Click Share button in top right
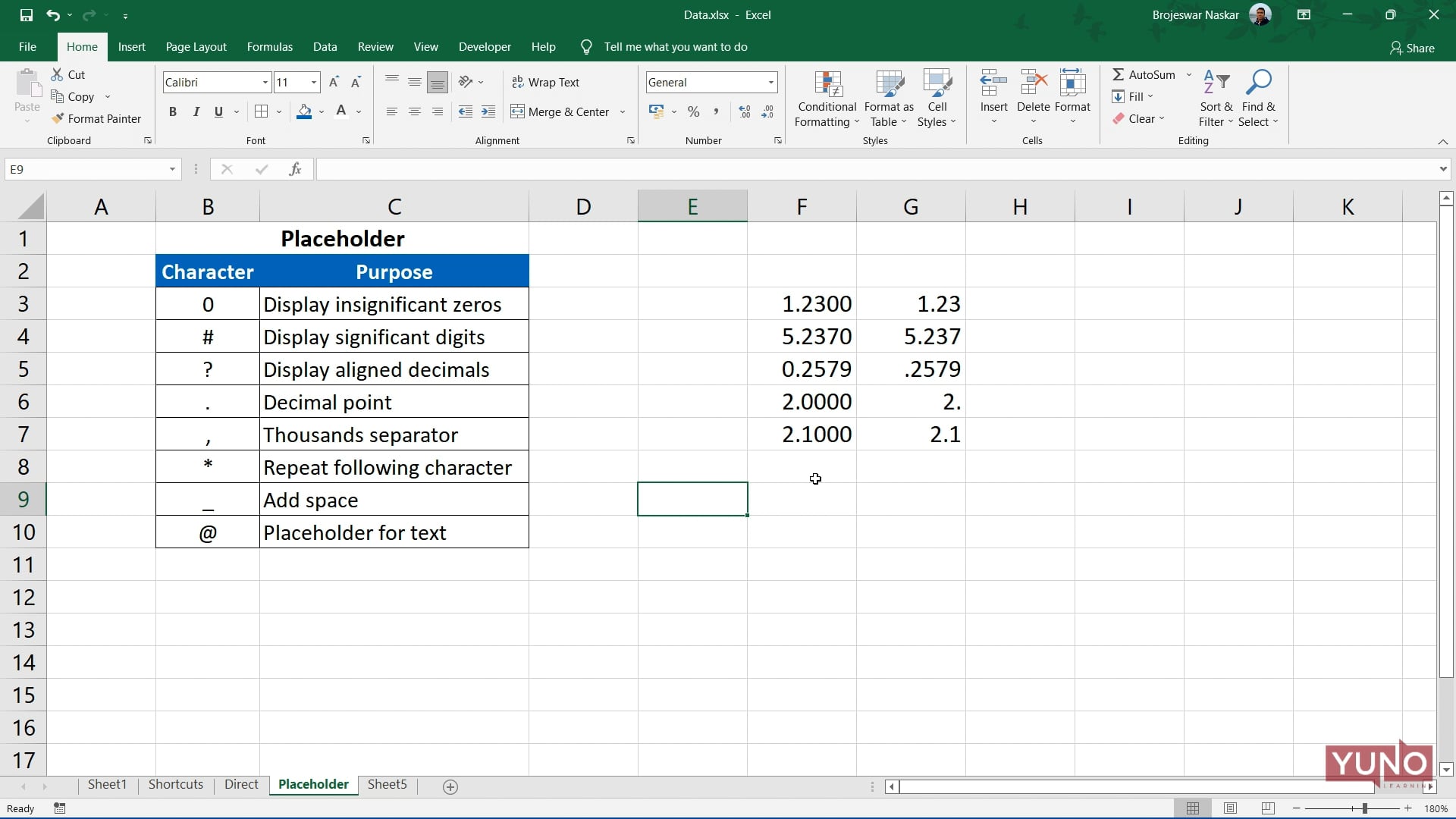 (x=1415, y=47)
